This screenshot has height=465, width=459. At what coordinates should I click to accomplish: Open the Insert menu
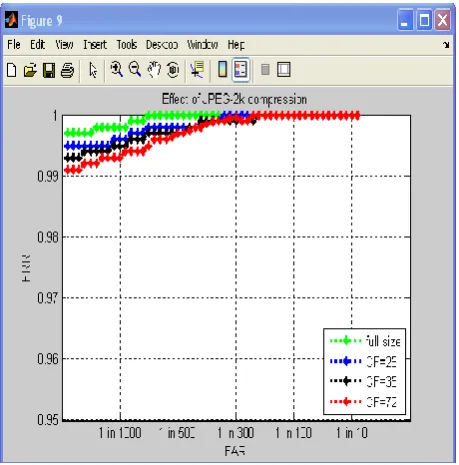95,44
